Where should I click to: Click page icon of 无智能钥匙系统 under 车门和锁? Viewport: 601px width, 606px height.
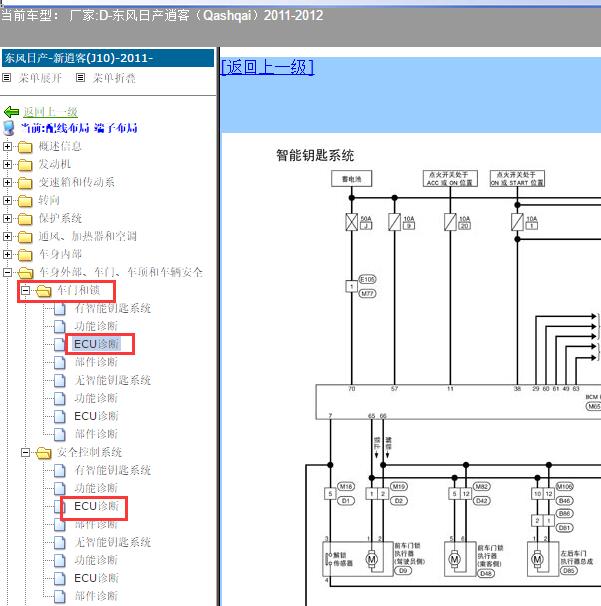[x=60, y=380]
